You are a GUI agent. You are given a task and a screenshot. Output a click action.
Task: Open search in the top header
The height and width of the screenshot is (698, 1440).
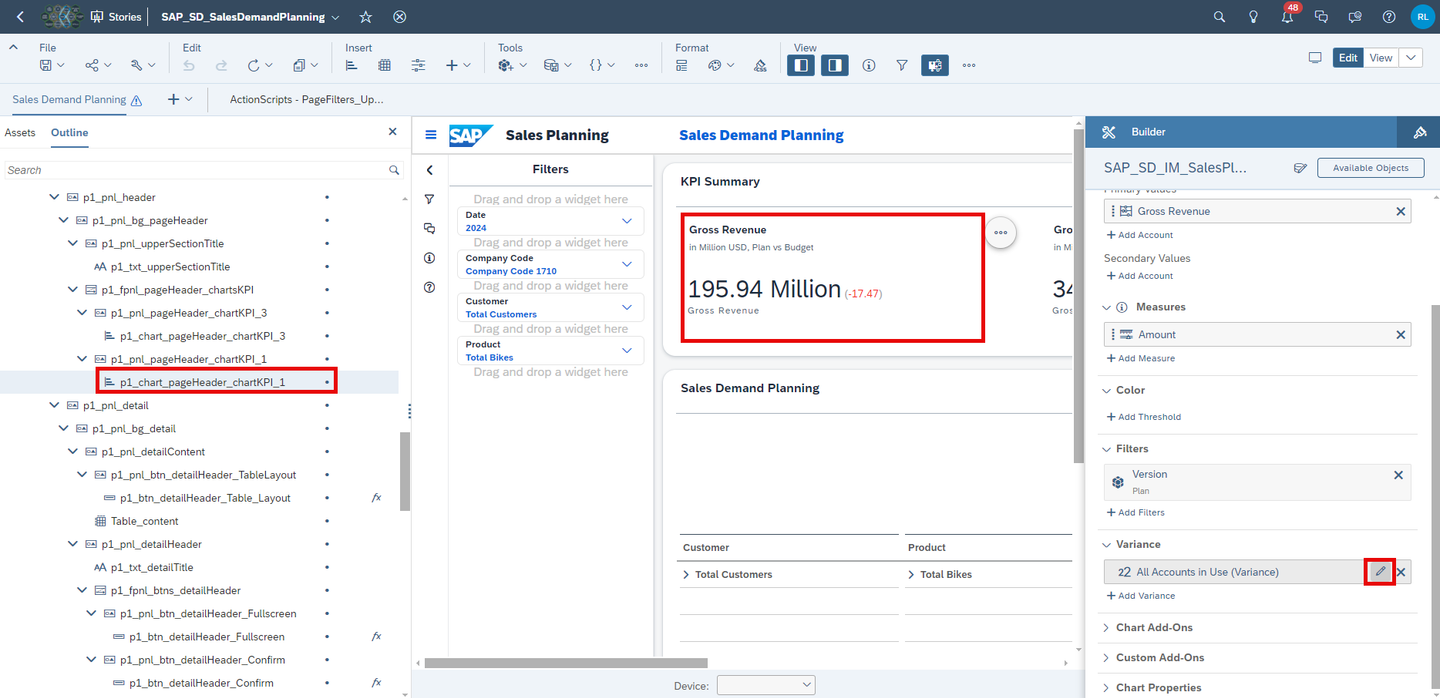point(1219,17)
